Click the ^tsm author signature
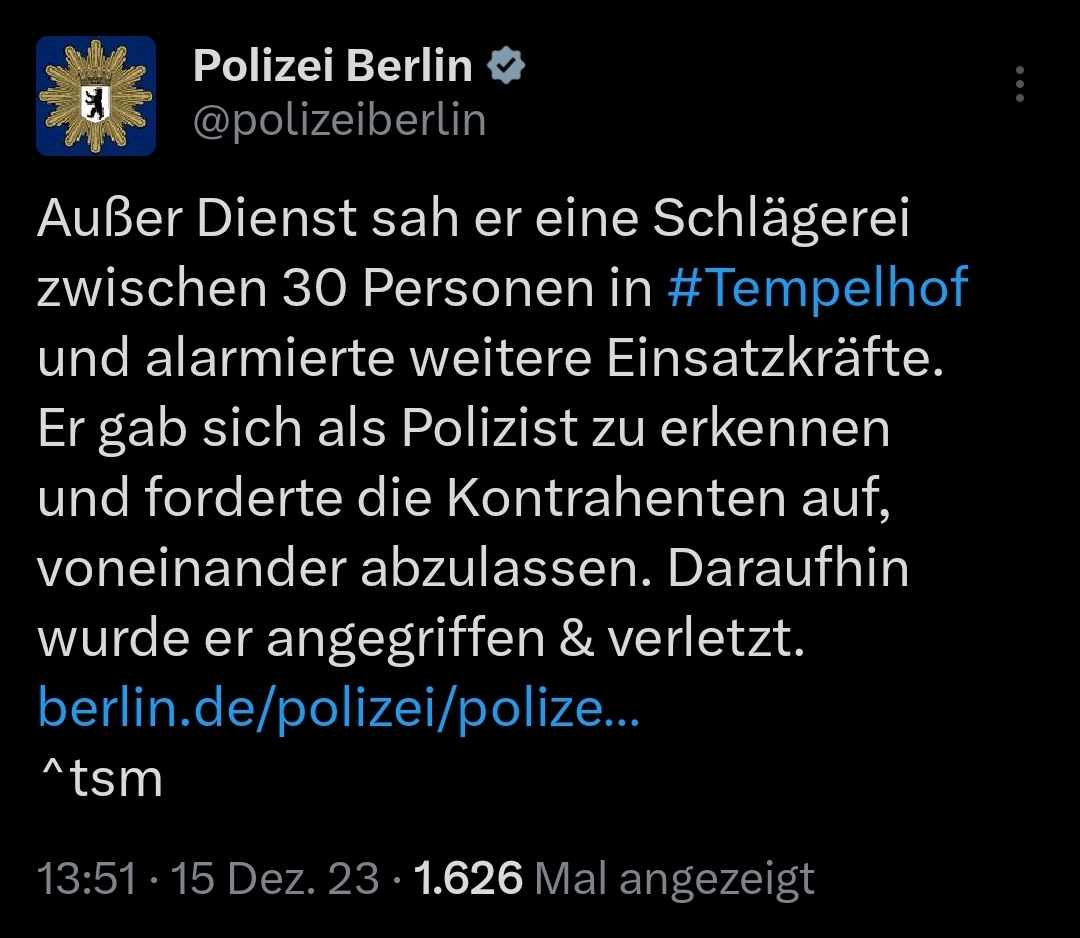 tap(100, 779)
